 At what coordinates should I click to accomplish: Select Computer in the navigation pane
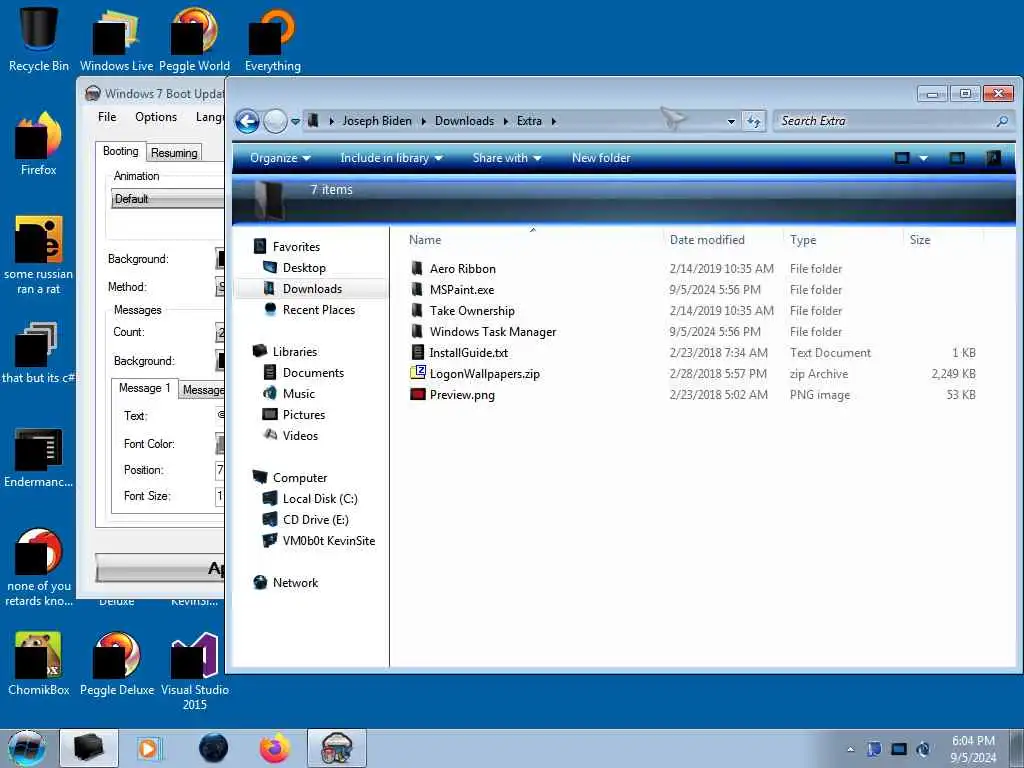coord(300,477)
